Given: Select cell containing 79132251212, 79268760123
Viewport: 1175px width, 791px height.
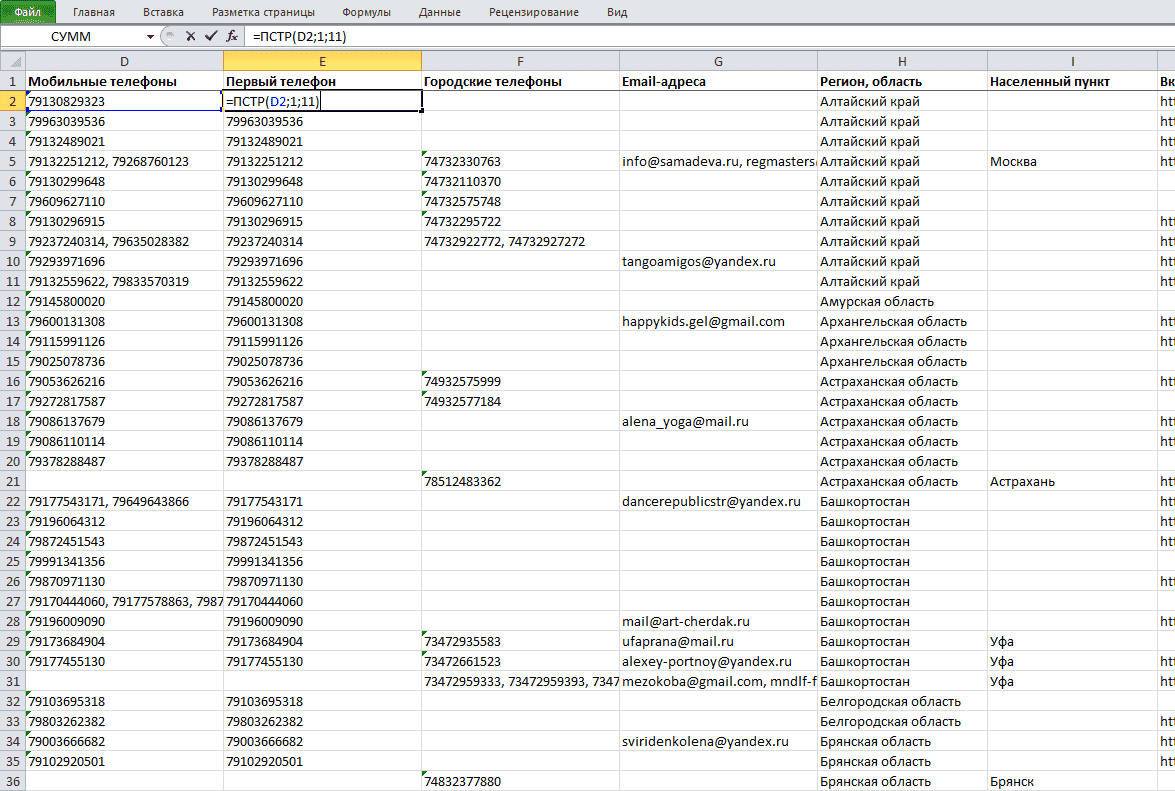Looking at the screenshot, I should coord(124,161).
